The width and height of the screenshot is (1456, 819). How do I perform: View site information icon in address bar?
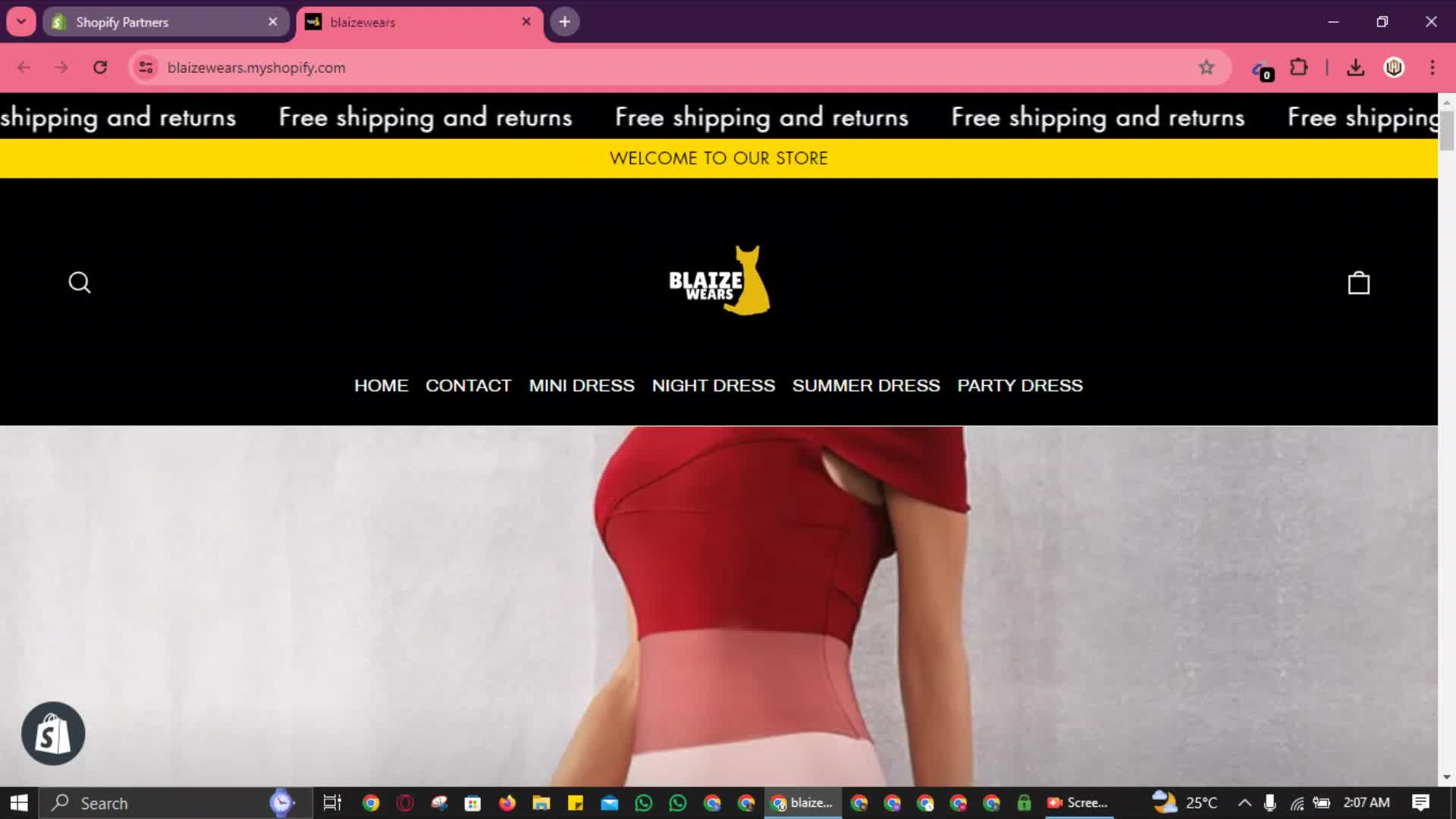coord(146,67)
